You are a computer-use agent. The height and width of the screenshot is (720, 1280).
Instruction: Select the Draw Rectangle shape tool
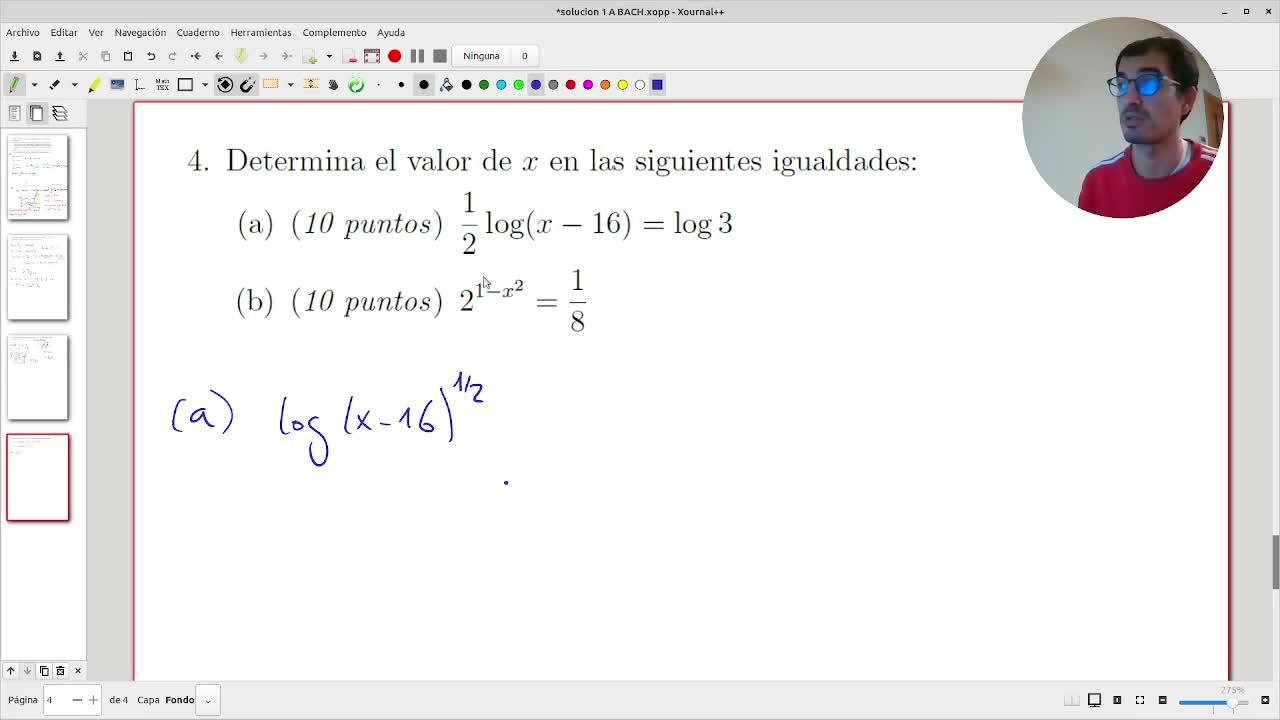[185, 85]
